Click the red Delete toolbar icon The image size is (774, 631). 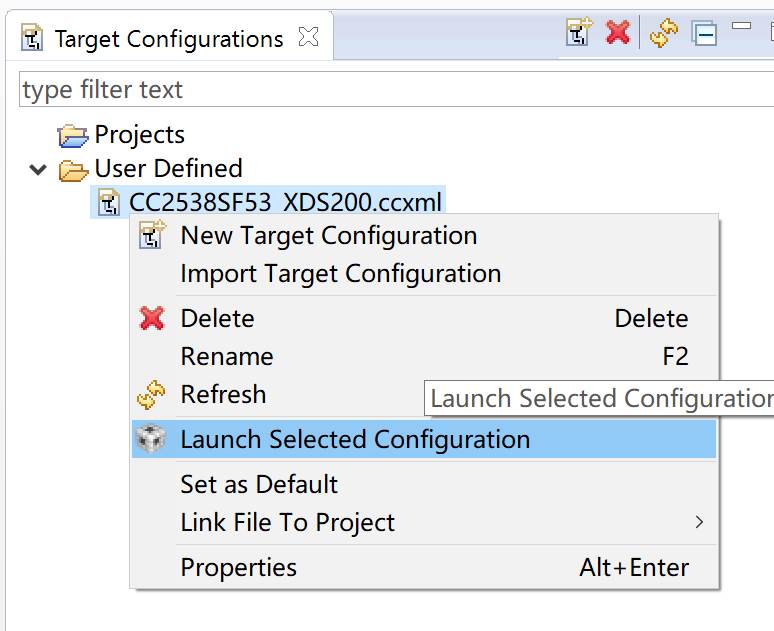[x=618, y=33]
